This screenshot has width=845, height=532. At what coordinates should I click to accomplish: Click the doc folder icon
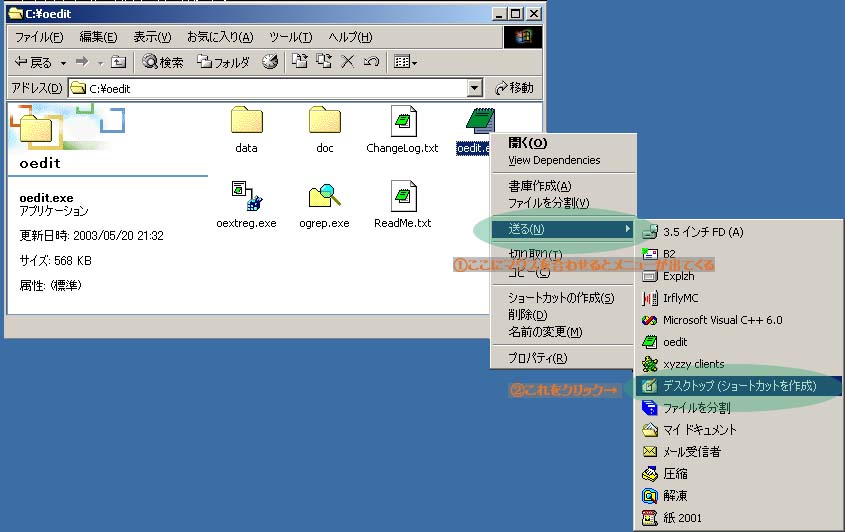pos(324,121)
